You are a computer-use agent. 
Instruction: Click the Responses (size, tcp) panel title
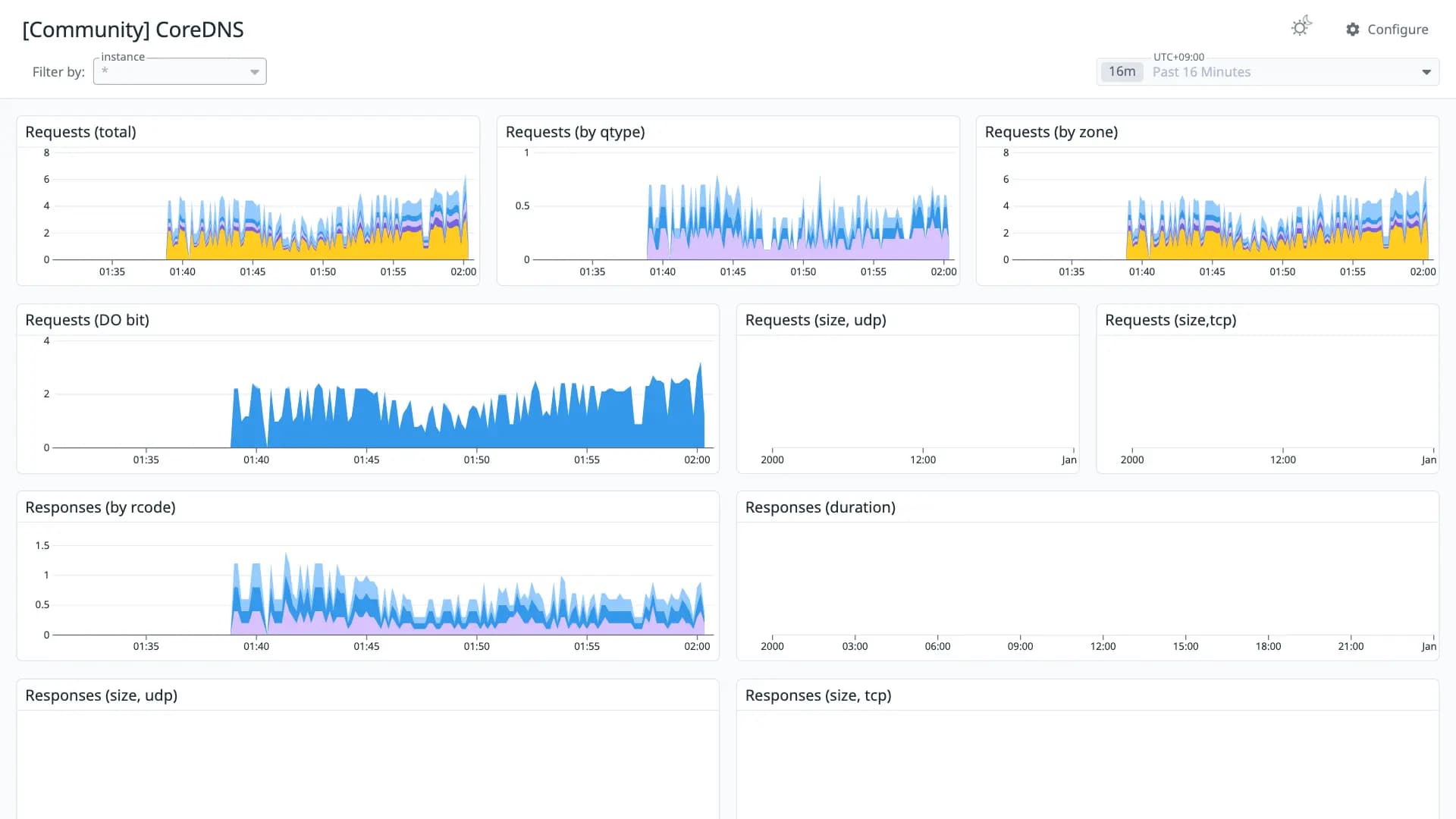(817, 695)
